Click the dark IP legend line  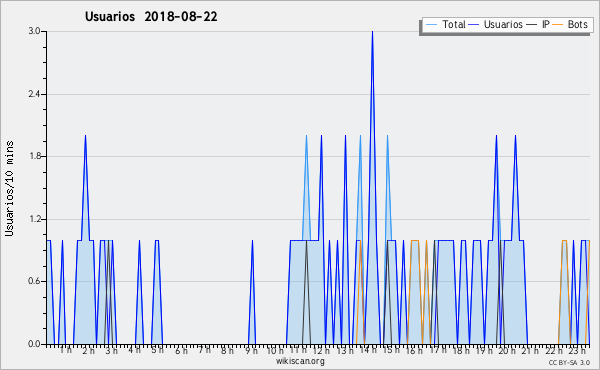point(532,25)
